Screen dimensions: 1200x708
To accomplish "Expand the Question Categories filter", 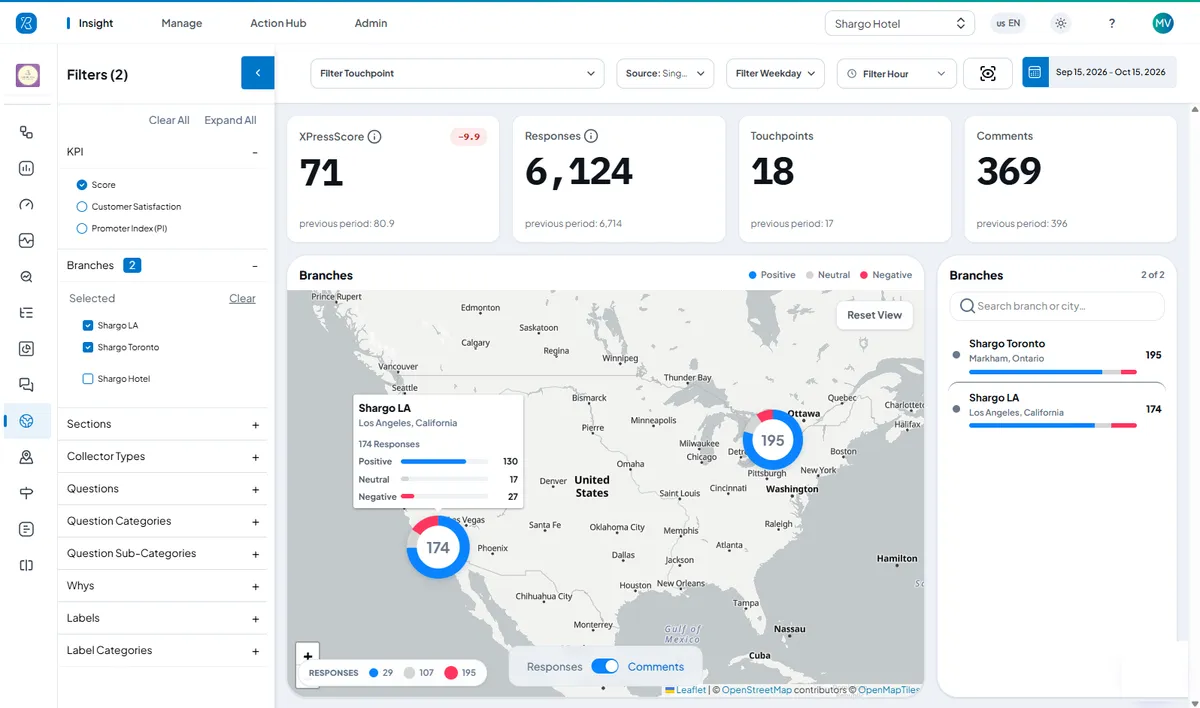I will [255, 522].
